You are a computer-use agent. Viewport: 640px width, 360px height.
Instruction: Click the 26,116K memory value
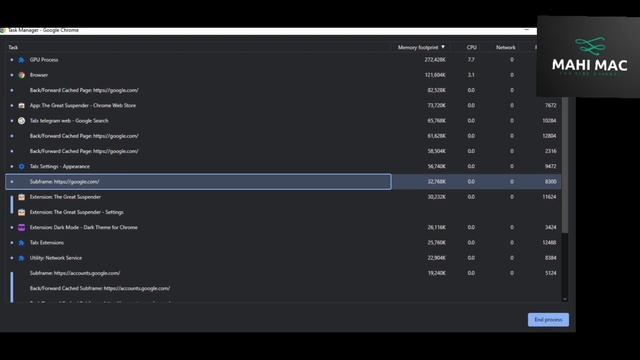tap(436, 227)
